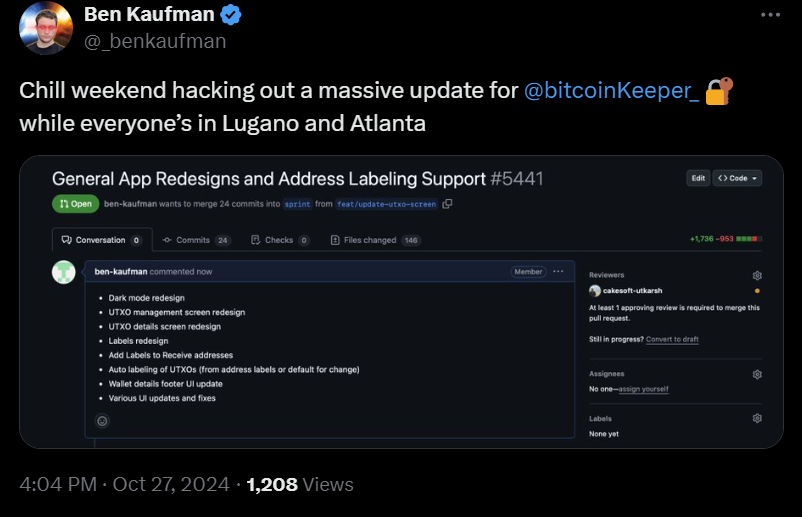Open the @bitcoinKeeper_ mention link
This screenshot has width=802, height=517.
(x=611, y=91)
